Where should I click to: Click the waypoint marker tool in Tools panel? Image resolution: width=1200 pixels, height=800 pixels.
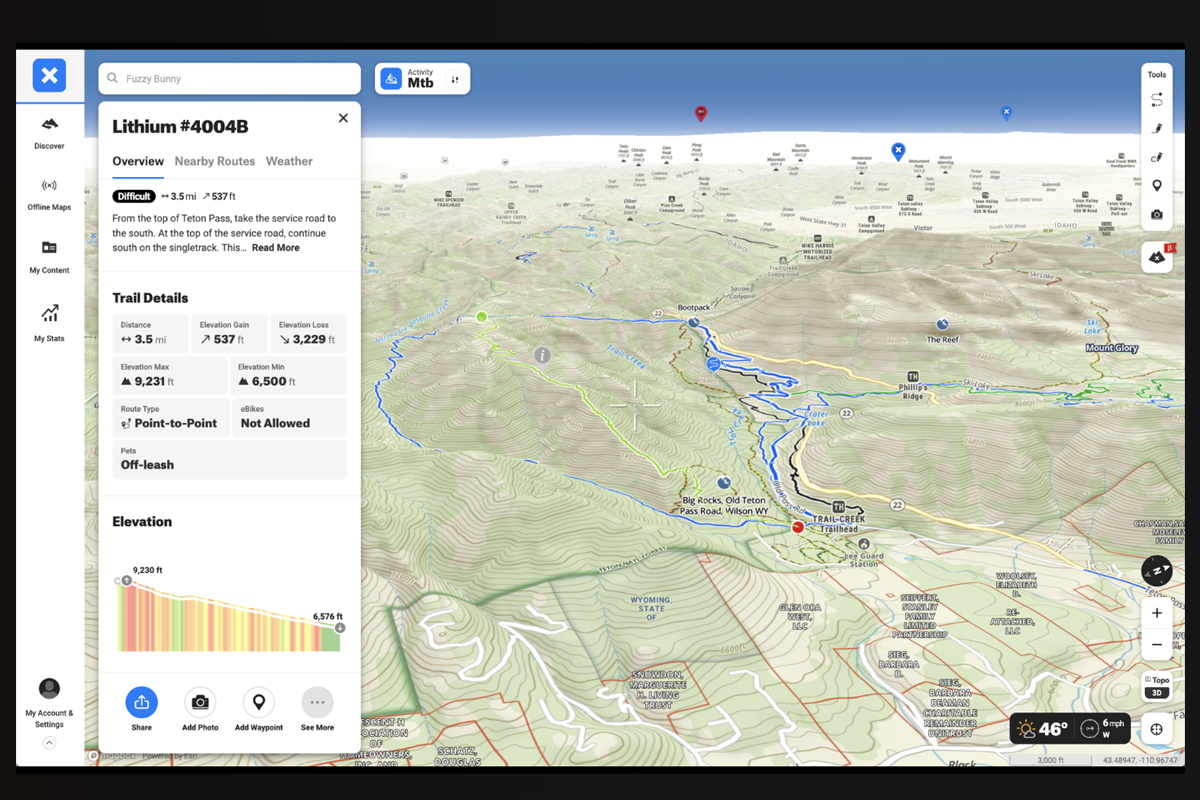point(1157,185)
